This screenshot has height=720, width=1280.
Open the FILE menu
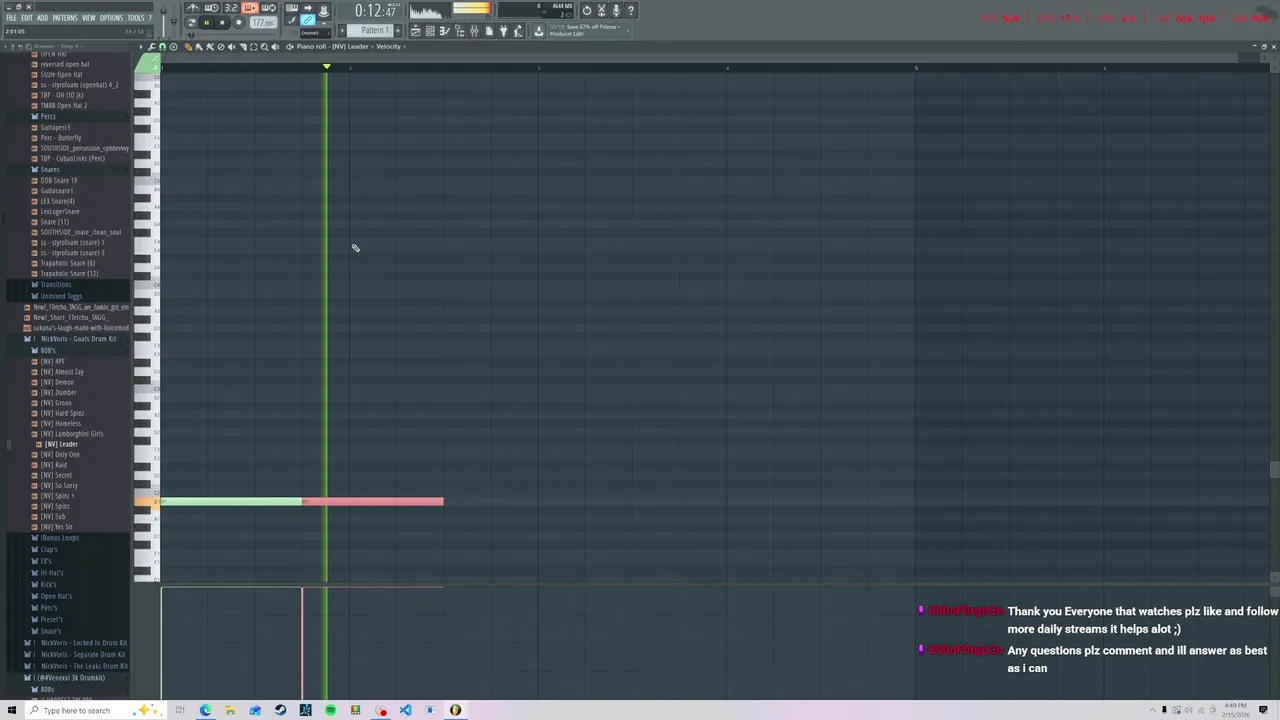point(11,18)
